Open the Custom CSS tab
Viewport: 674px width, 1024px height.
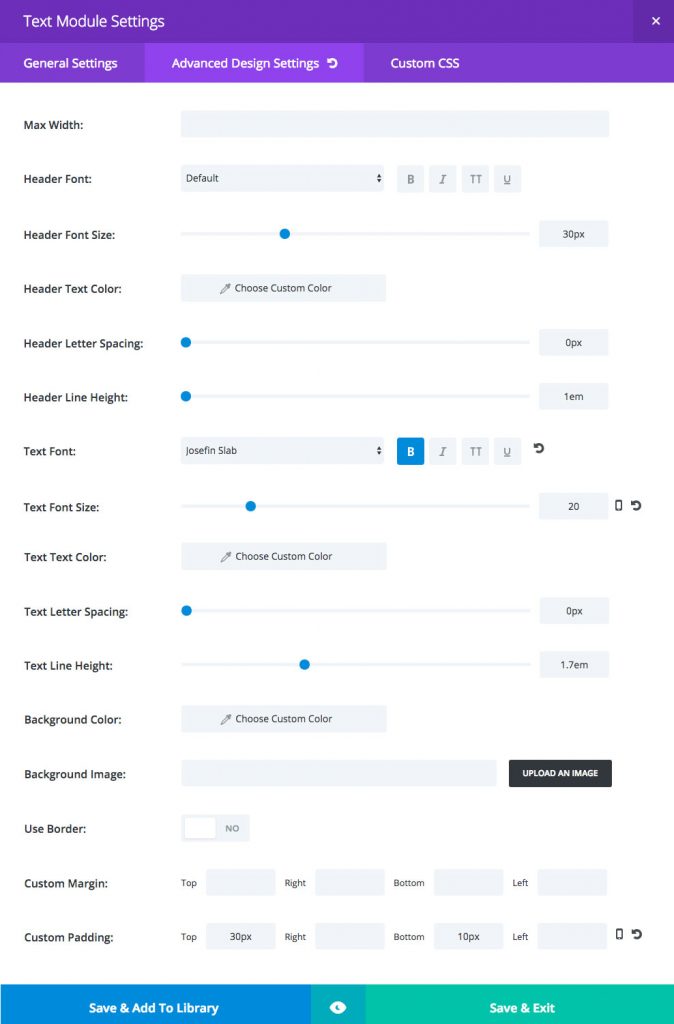point(424,63)
